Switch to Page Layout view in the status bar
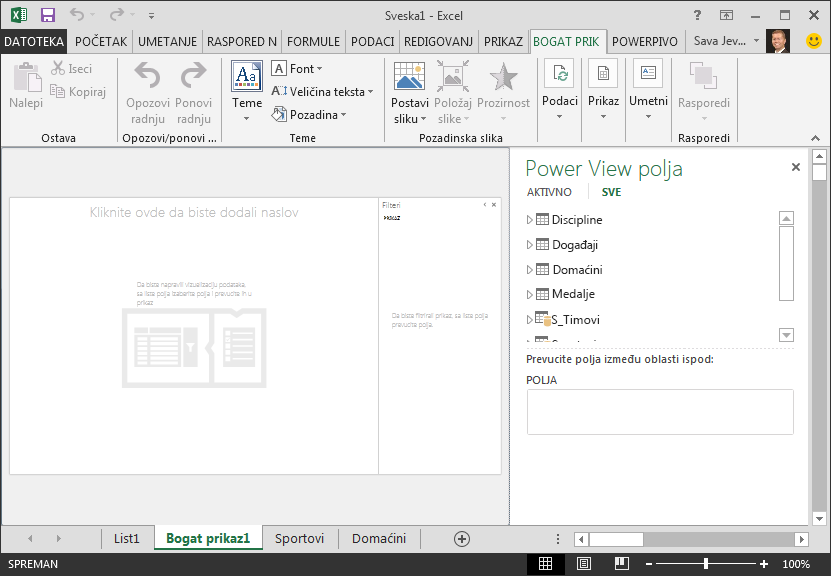The image size is (831, 576). (x=584, y=564)
